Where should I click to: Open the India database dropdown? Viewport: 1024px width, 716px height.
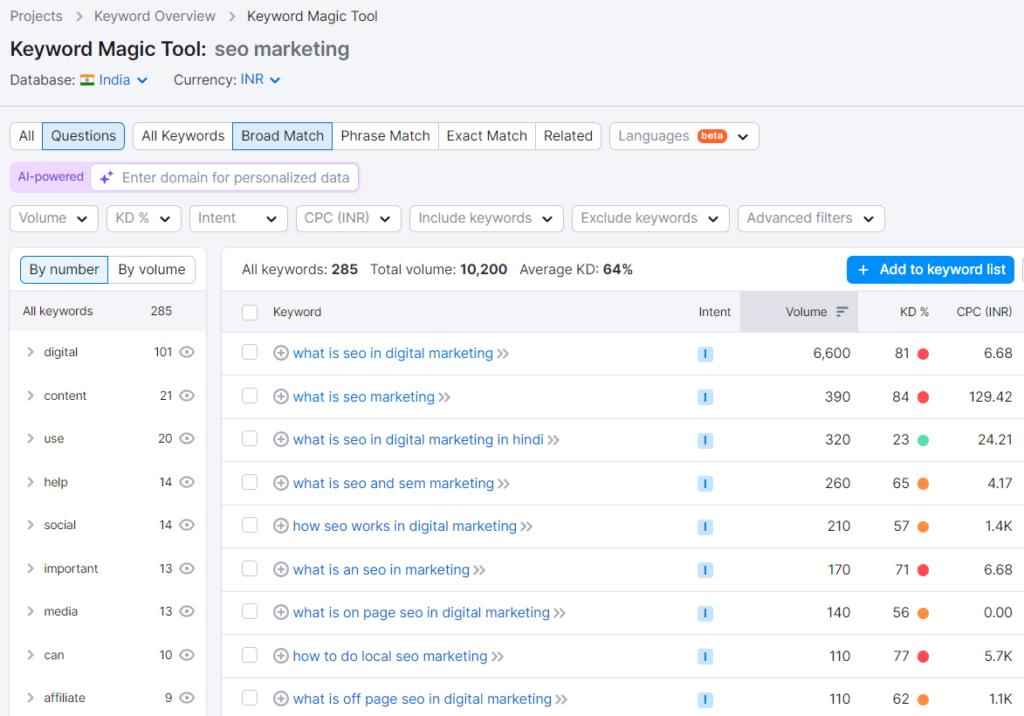pyautogui.click(x=114, y=80)
